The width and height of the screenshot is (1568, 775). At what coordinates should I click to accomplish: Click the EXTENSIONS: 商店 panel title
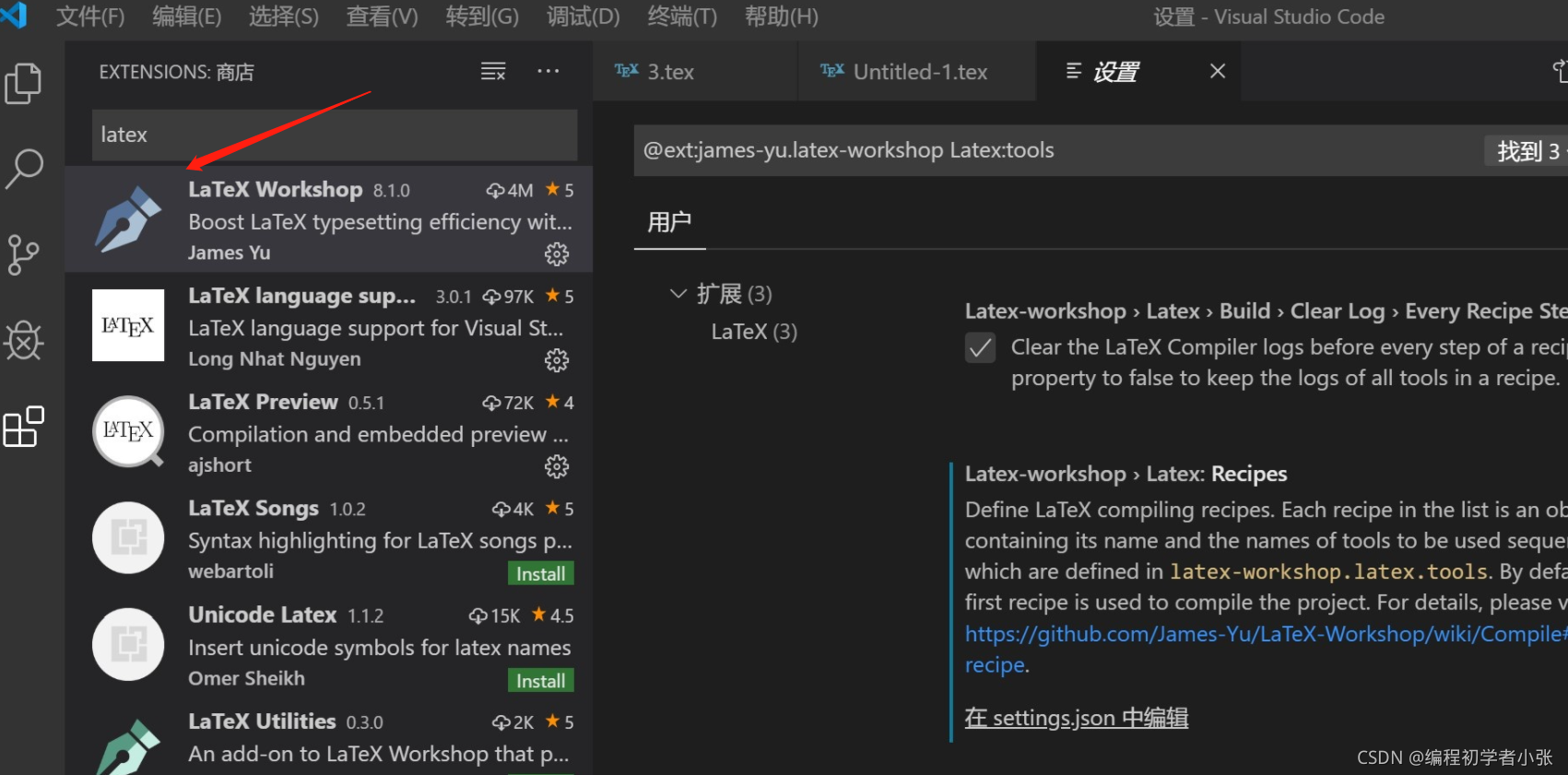coord(176,72)
